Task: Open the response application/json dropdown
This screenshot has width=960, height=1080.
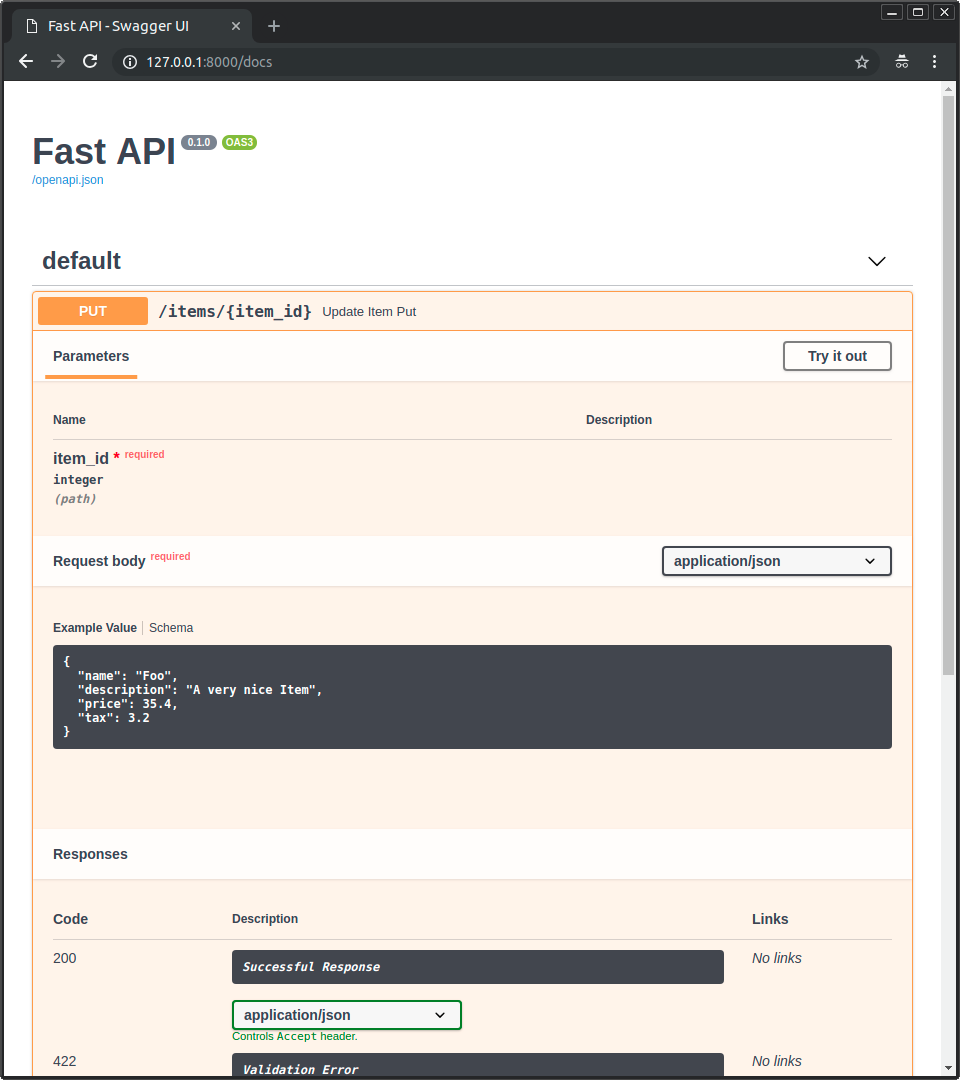Action: pos(346,1014)
